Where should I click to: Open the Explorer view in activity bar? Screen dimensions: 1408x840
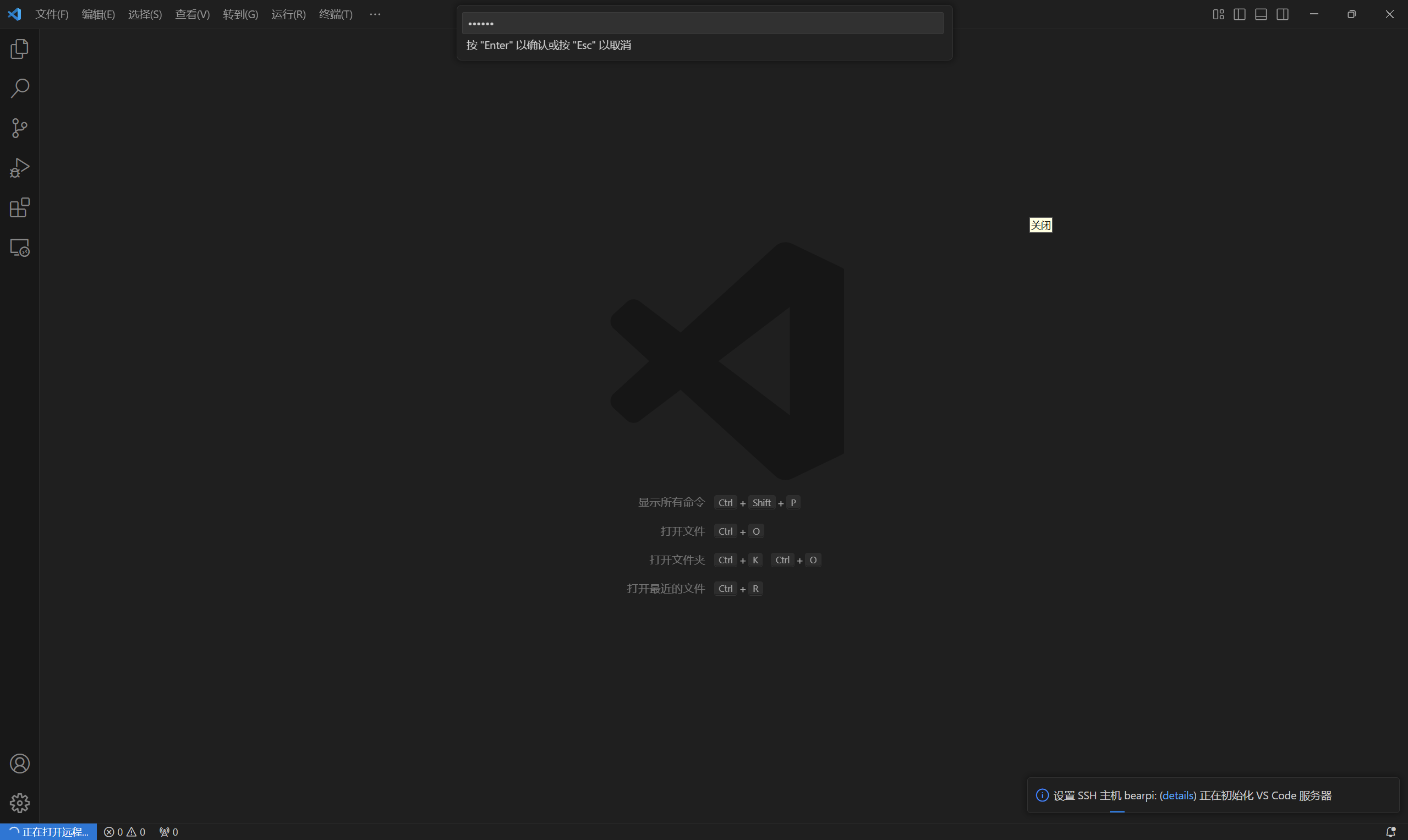click(19, 50)
